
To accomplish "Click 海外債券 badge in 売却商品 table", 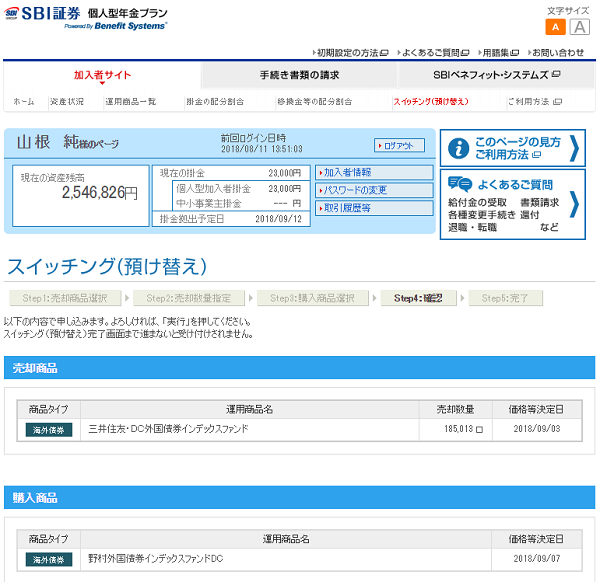I will pyautogui.click(x=49, y=430).
